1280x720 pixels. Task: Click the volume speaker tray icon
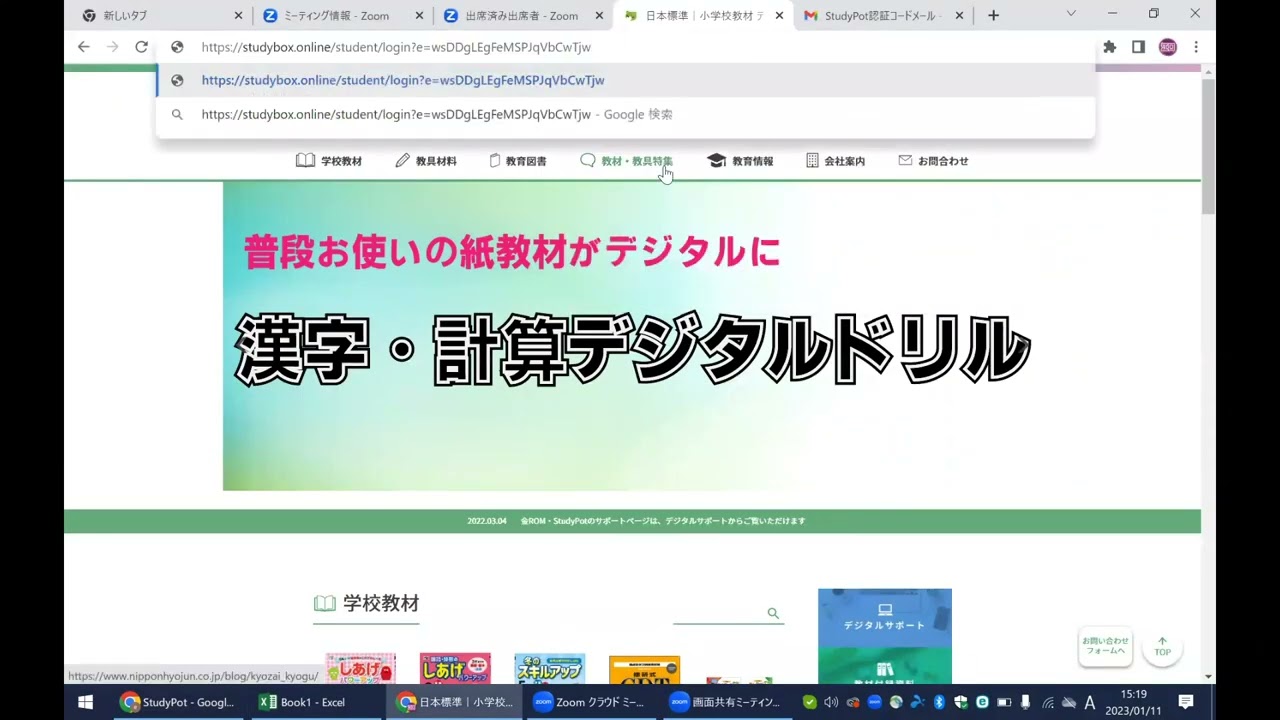(831, 702)
